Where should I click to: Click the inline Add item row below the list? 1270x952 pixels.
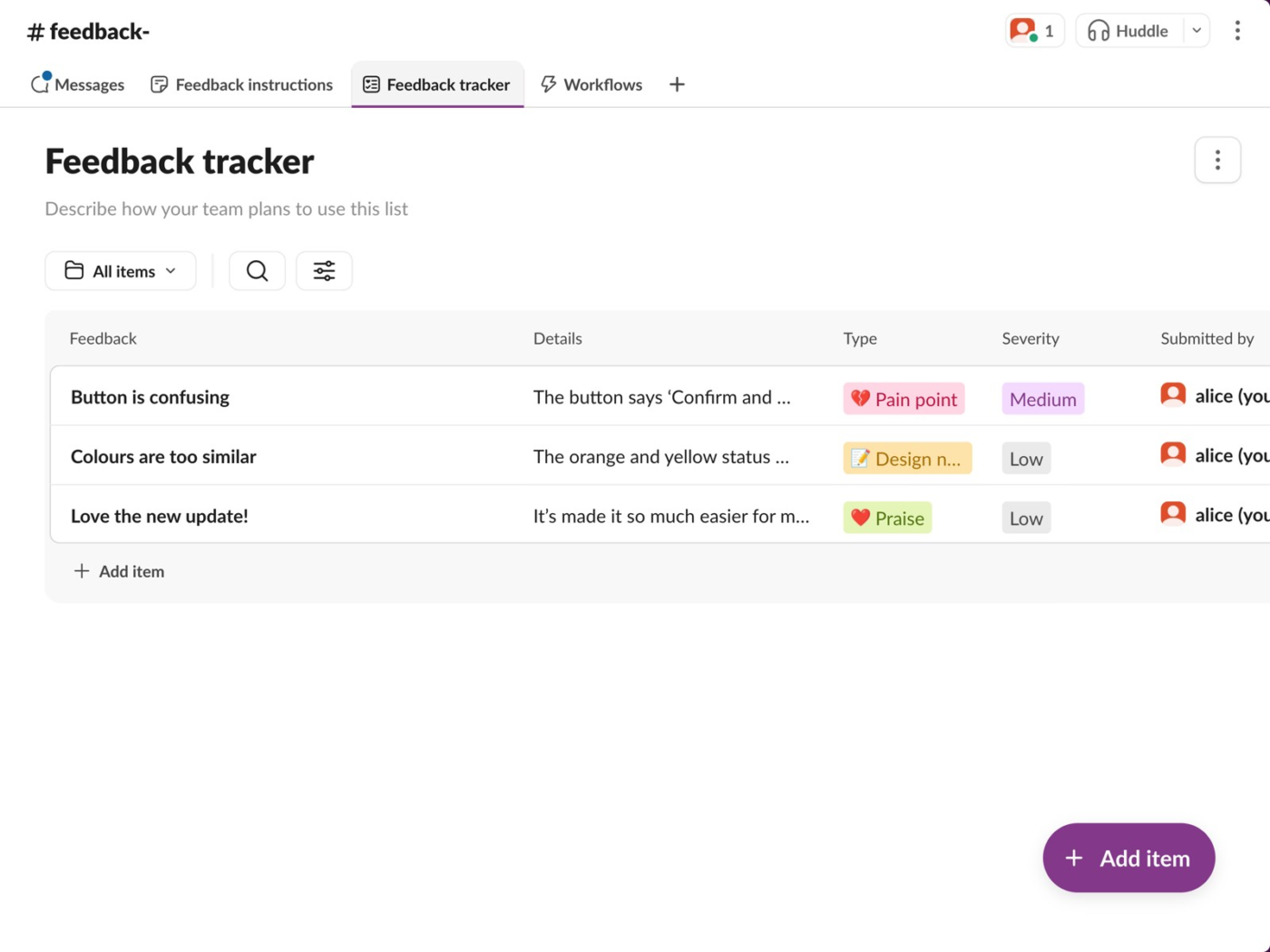(x=119, y=571)
